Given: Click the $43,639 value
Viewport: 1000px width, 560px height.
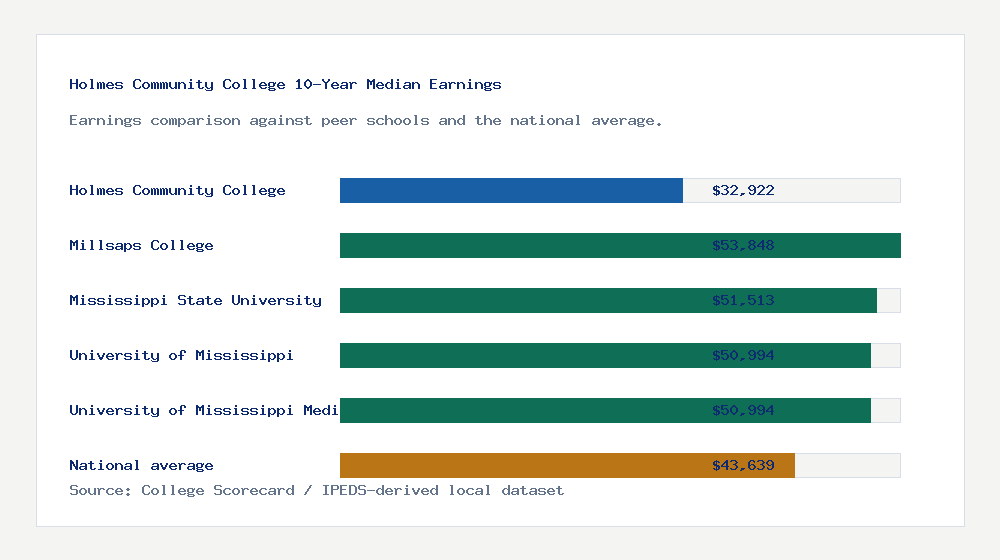Looking at the screenshot, I should [743, 466].
